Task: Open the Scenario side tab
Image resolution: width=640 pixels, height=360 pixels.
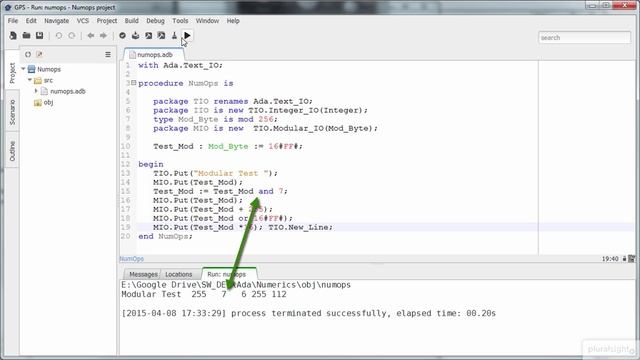Action: click(x=12, y=112)
